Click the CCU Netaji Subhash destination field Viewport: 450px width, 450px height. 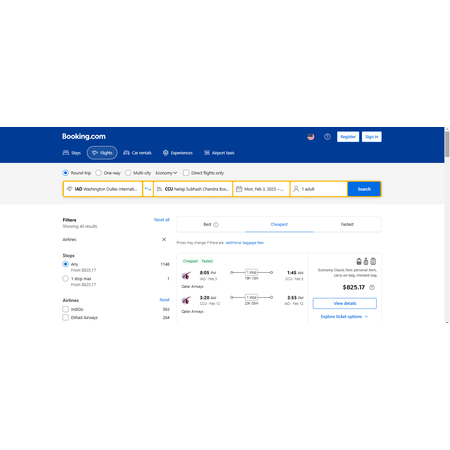tap(193, 189)
